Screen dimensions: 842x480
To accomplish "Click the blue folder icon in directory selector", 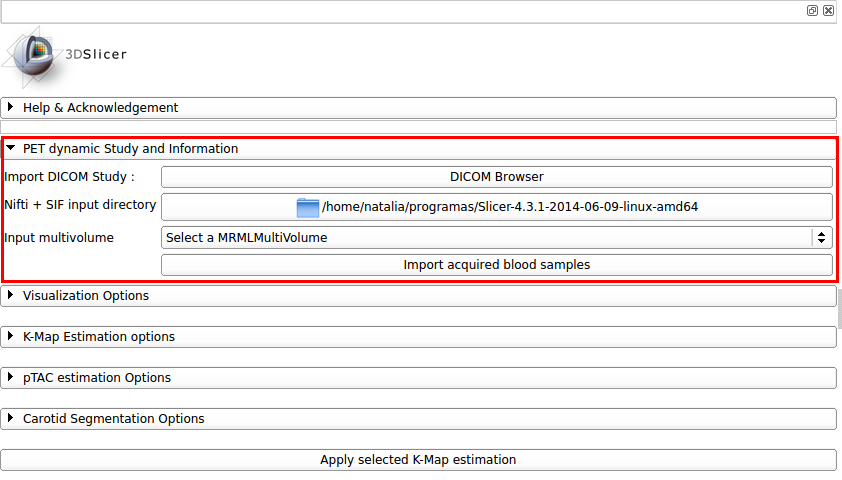I will coord(308,207).
